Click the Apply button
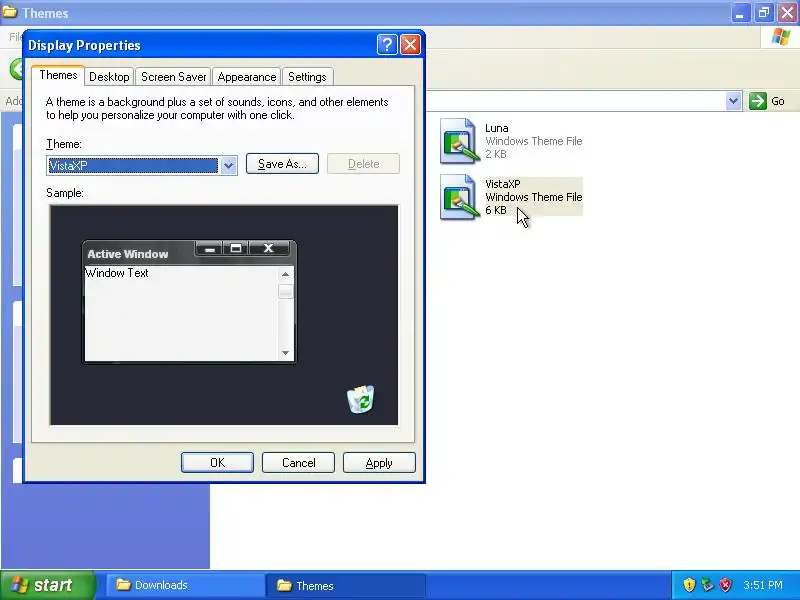 [x=379, y=463]
